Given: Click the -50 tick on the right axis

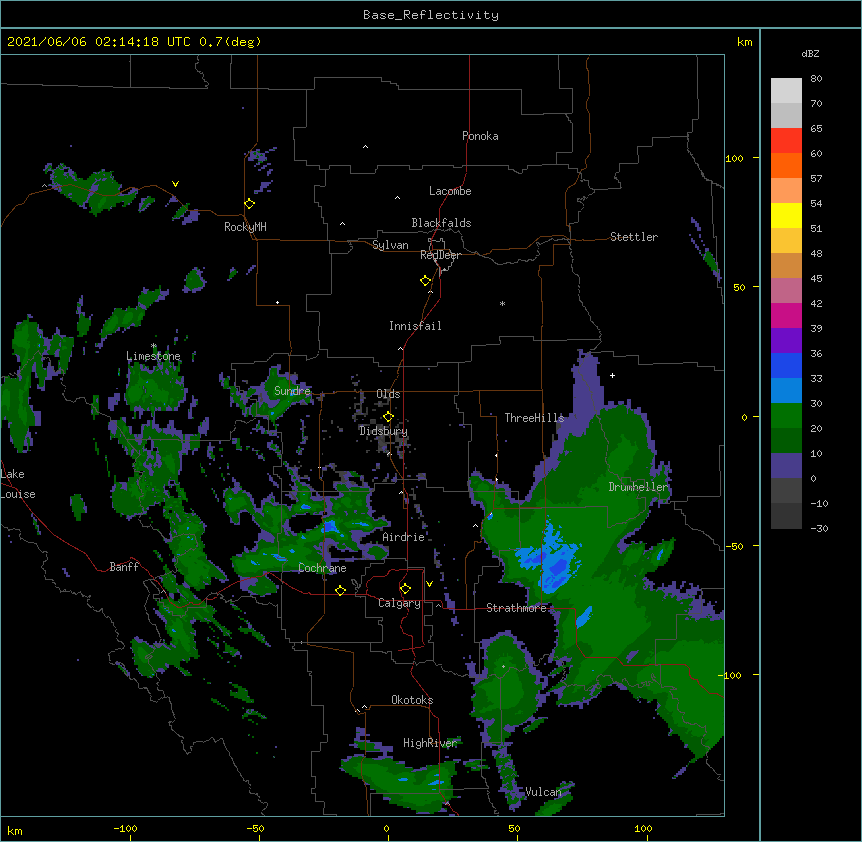Looking at the screenshot, I should coord(735,546).
